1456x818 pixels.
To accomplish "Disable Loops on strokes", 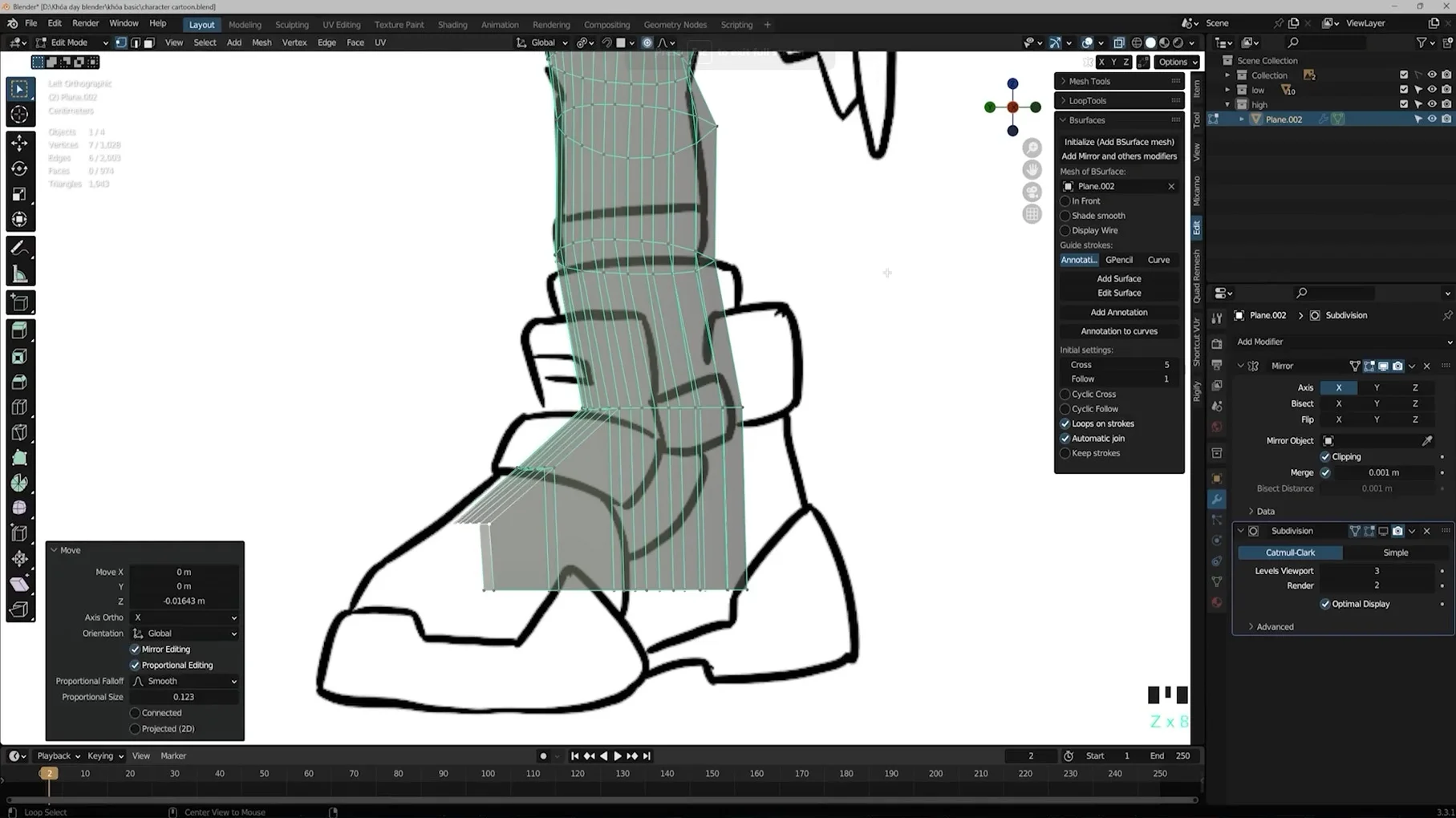I will coord(1065,424).
